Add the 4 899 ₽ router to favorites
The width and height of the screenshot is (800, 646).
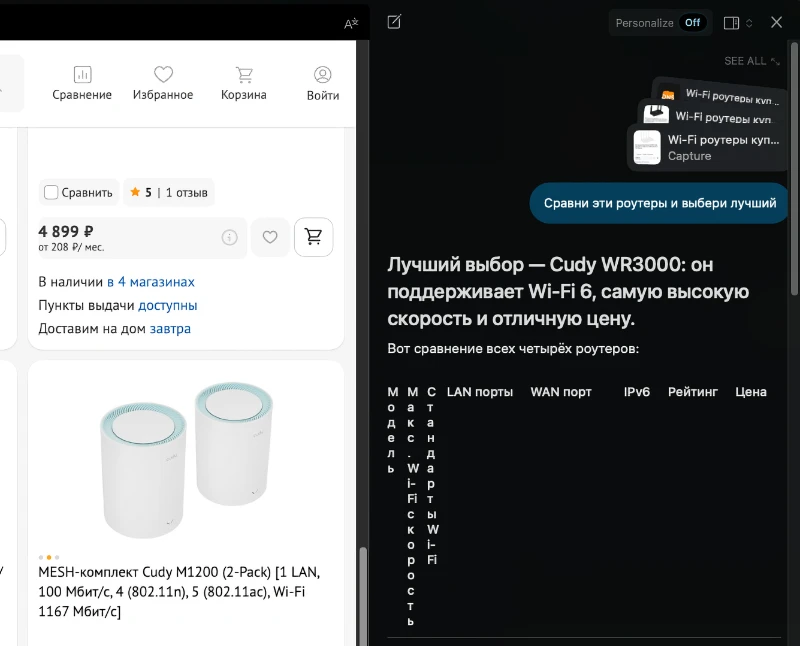click(x=270, y=237)
